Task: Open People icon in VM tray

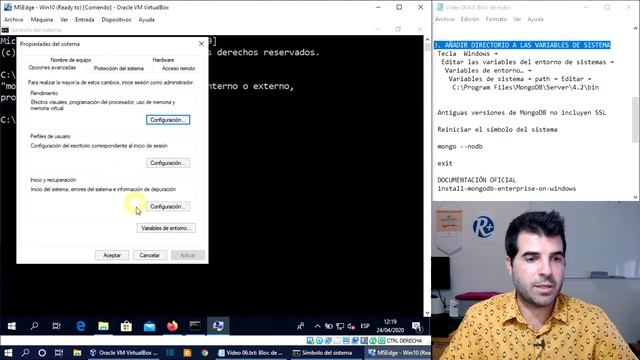Action: (301, 326)
